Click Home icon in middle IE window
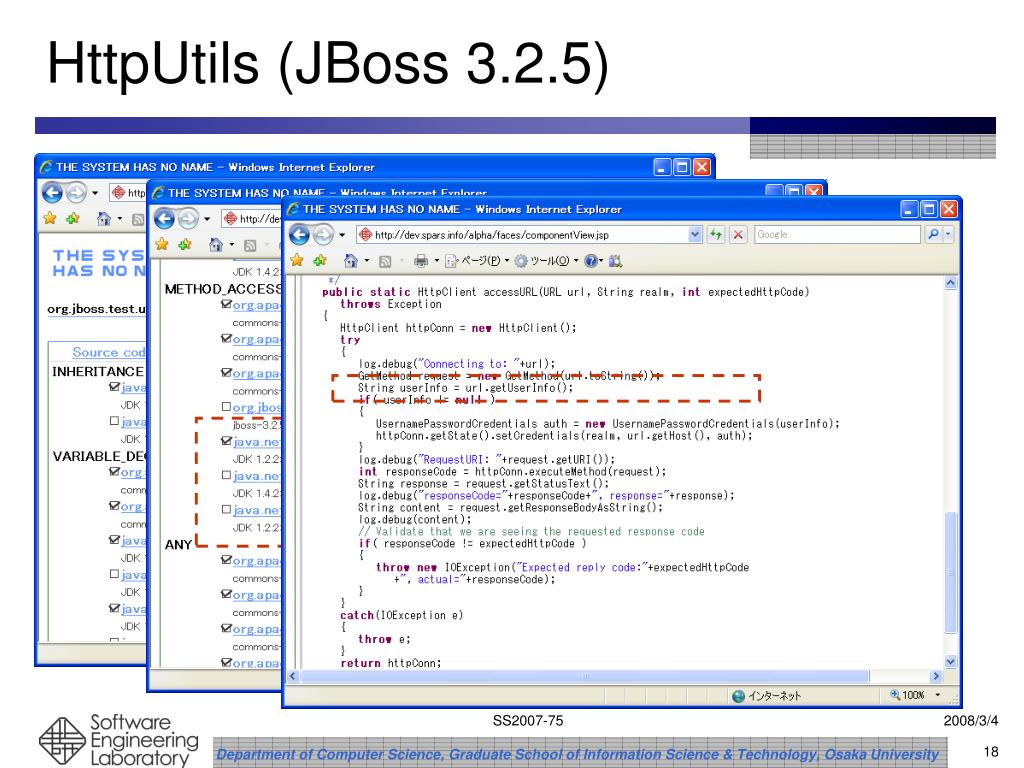Screen dimensions: 1024x768 [x=216, y=245]
